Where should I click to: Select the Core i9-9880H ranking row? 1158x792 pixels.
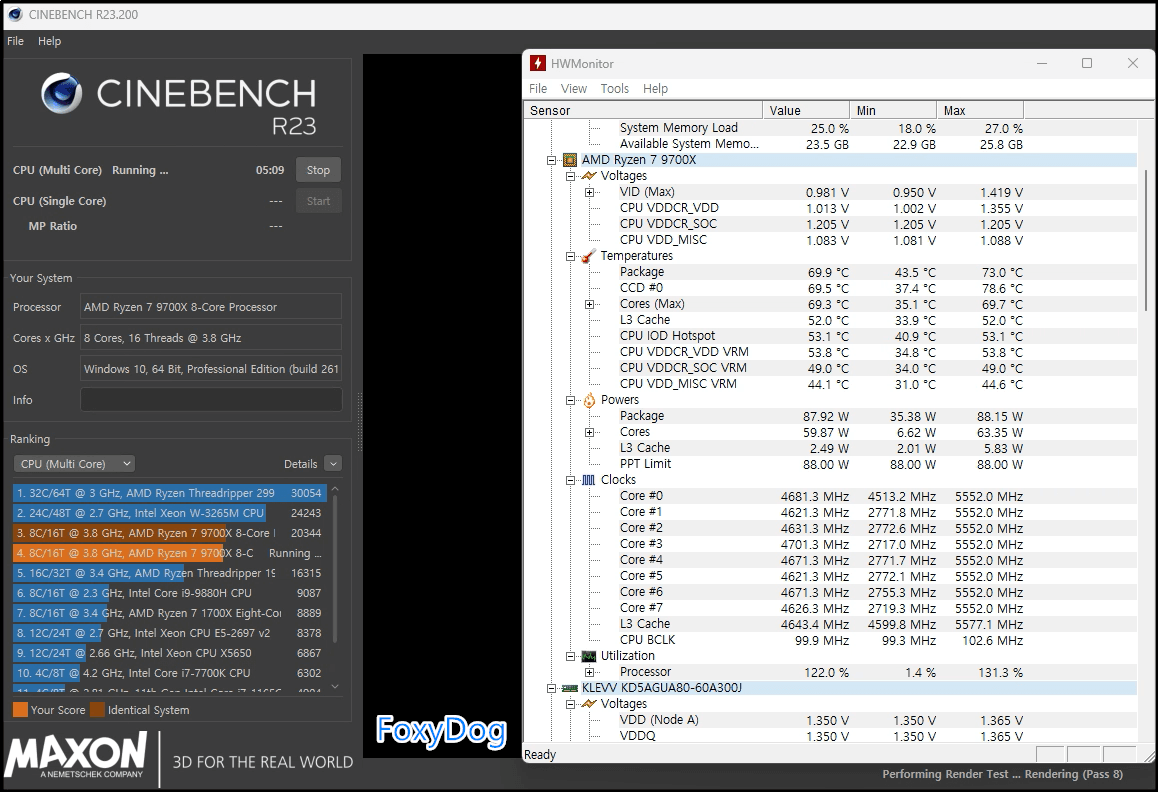[x=170, y=593]
